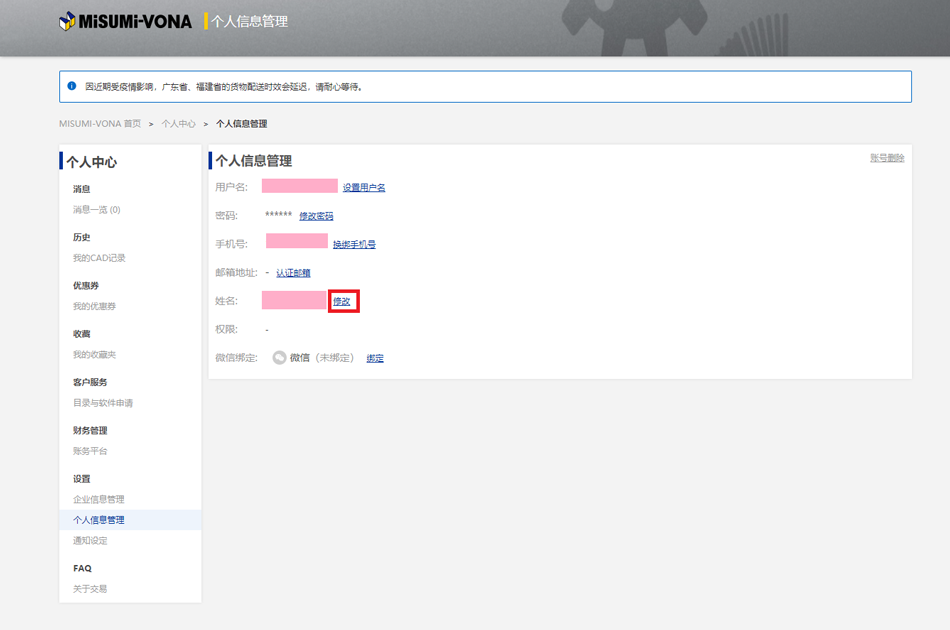Viewport: 950px width, 630px height.
Task: Open 消息一览 (0) in sidebar
Action: [96, 210]
